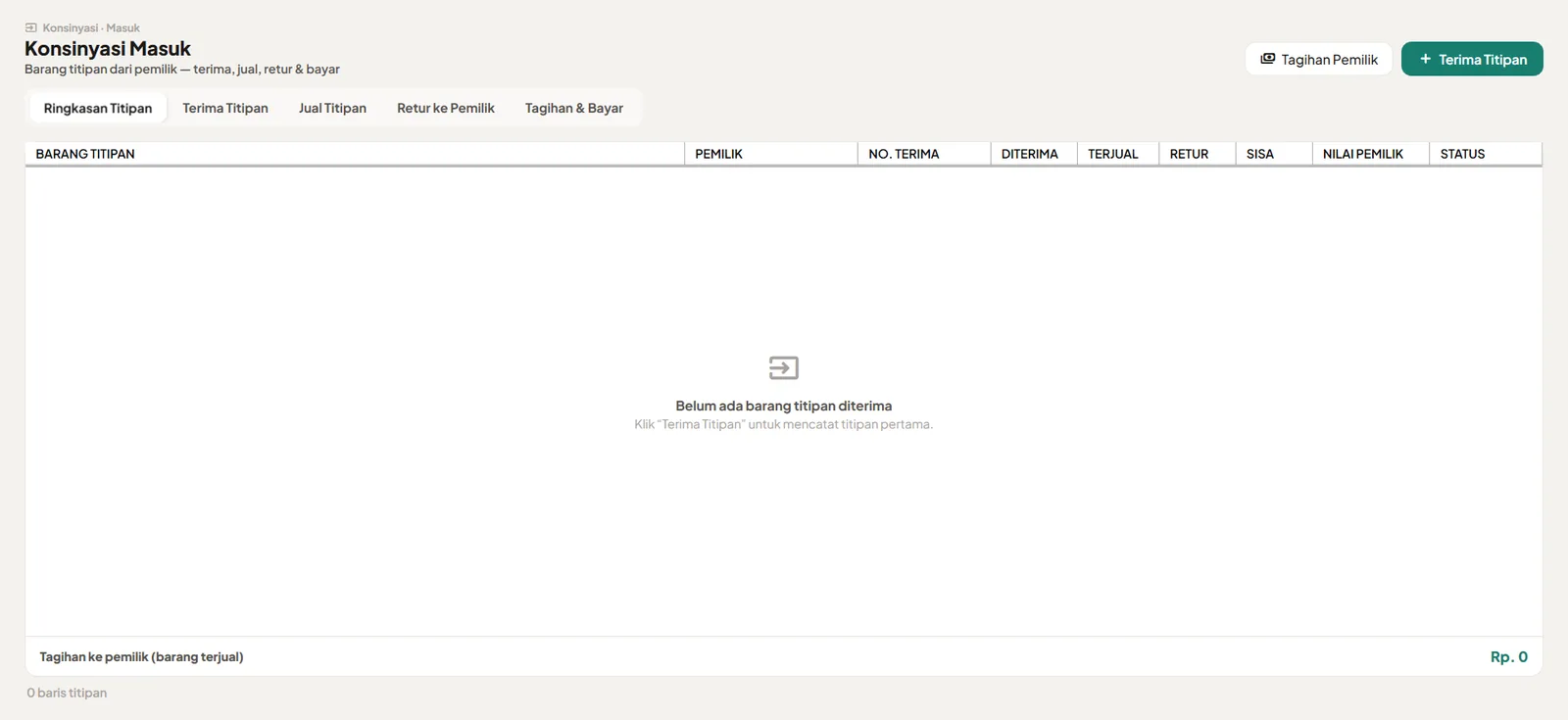This screenshot has width=1568, height=720.
Task: Click the money icon in Tagihan Pemilik
Action: click(x=1267, y=59)
